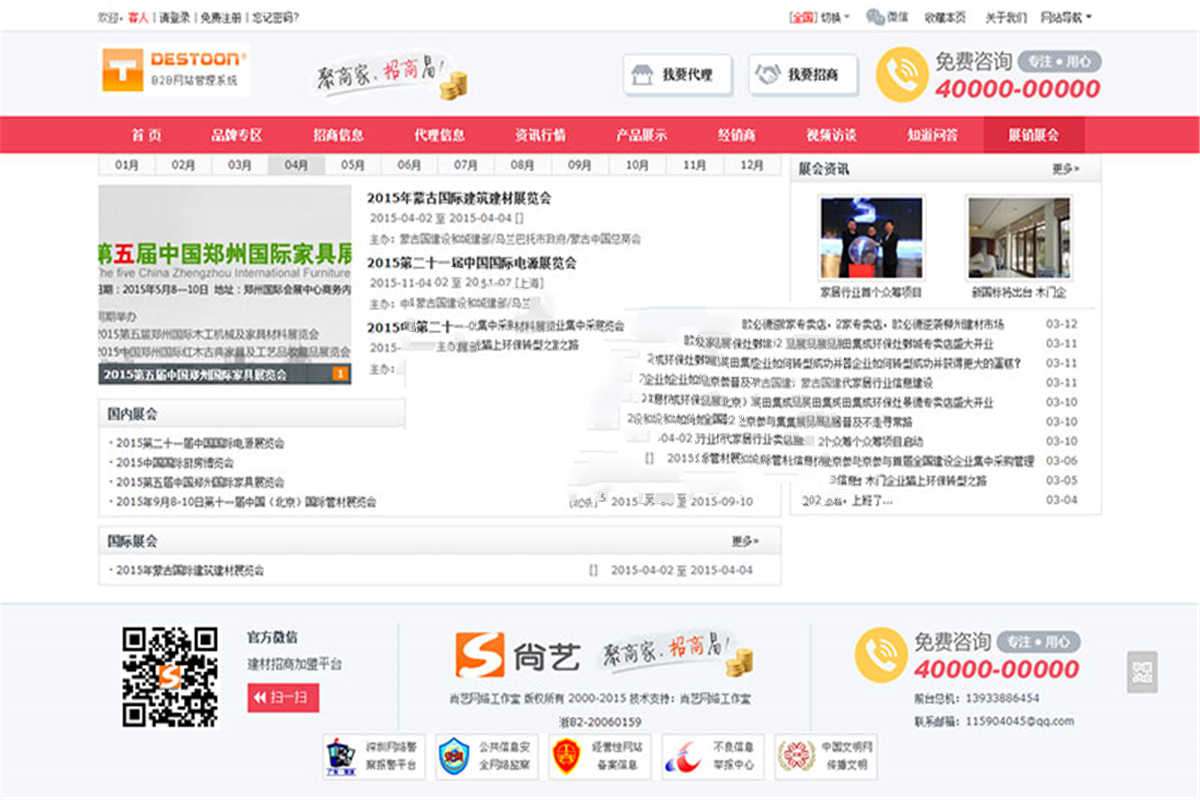Open the 经营性网站备案信息 badge

point(600,757)
